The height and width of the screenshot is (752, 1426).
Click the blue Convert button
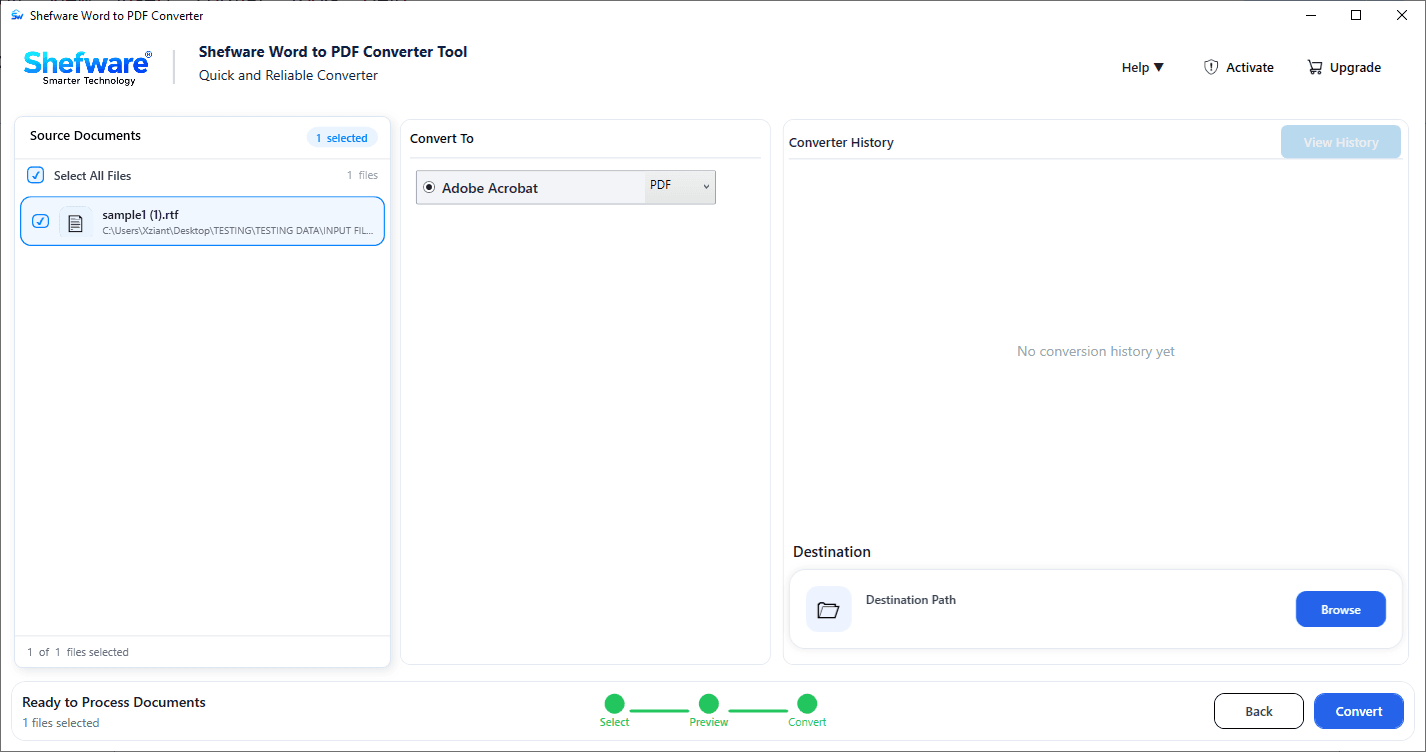(1359, 711)
